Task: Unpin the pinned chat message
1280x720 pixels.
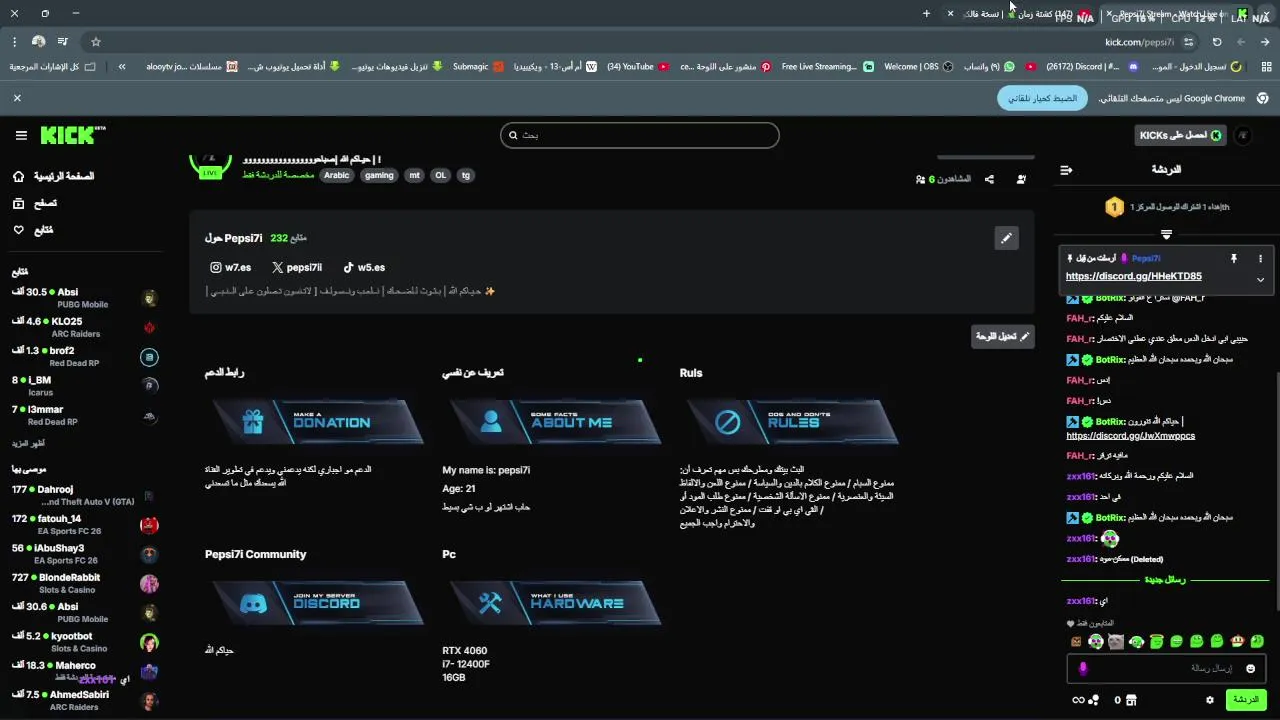Action: coord(1233,258)
